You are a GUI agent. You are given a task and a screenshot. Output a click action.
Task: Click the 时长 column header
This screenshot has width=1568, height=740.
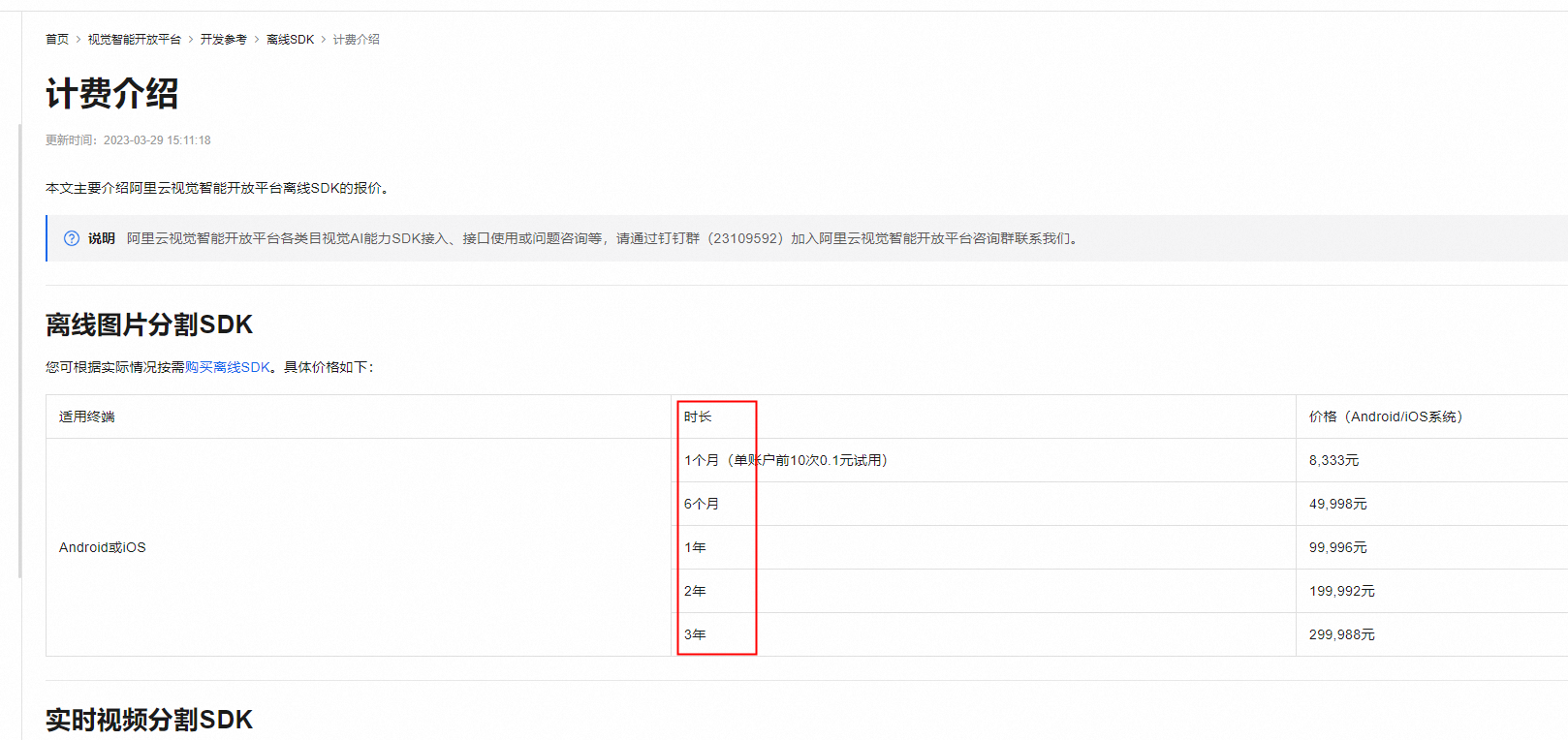[x=984, y=416]
